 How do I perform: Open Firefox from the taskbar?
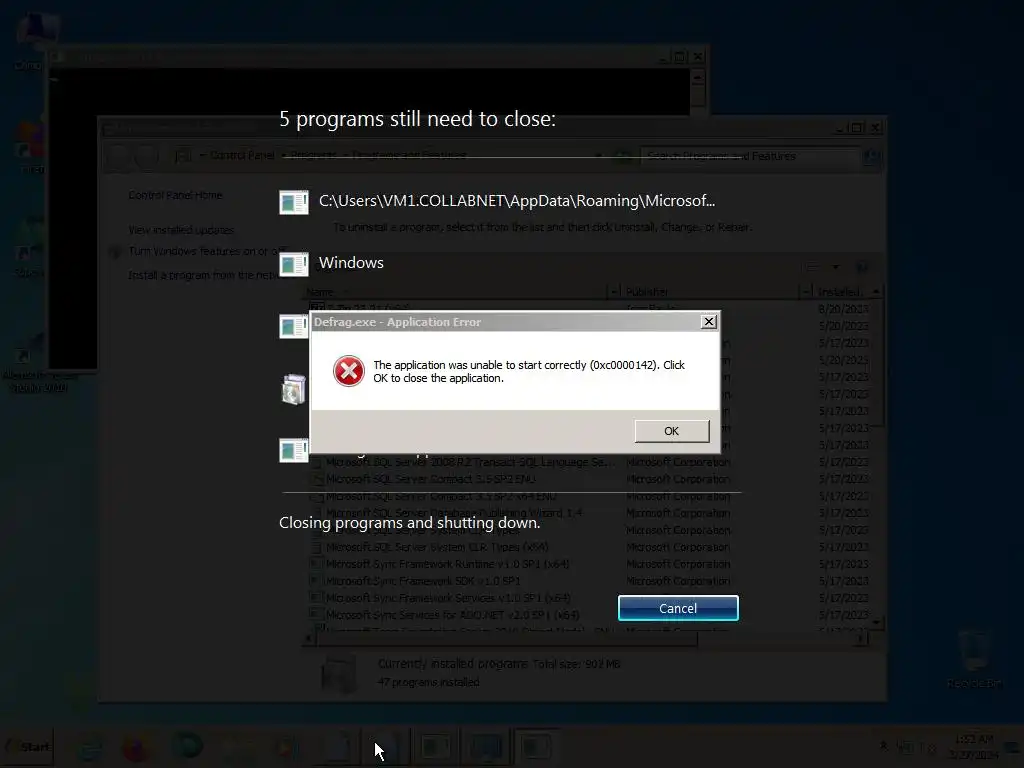click(x=136, y=746)
